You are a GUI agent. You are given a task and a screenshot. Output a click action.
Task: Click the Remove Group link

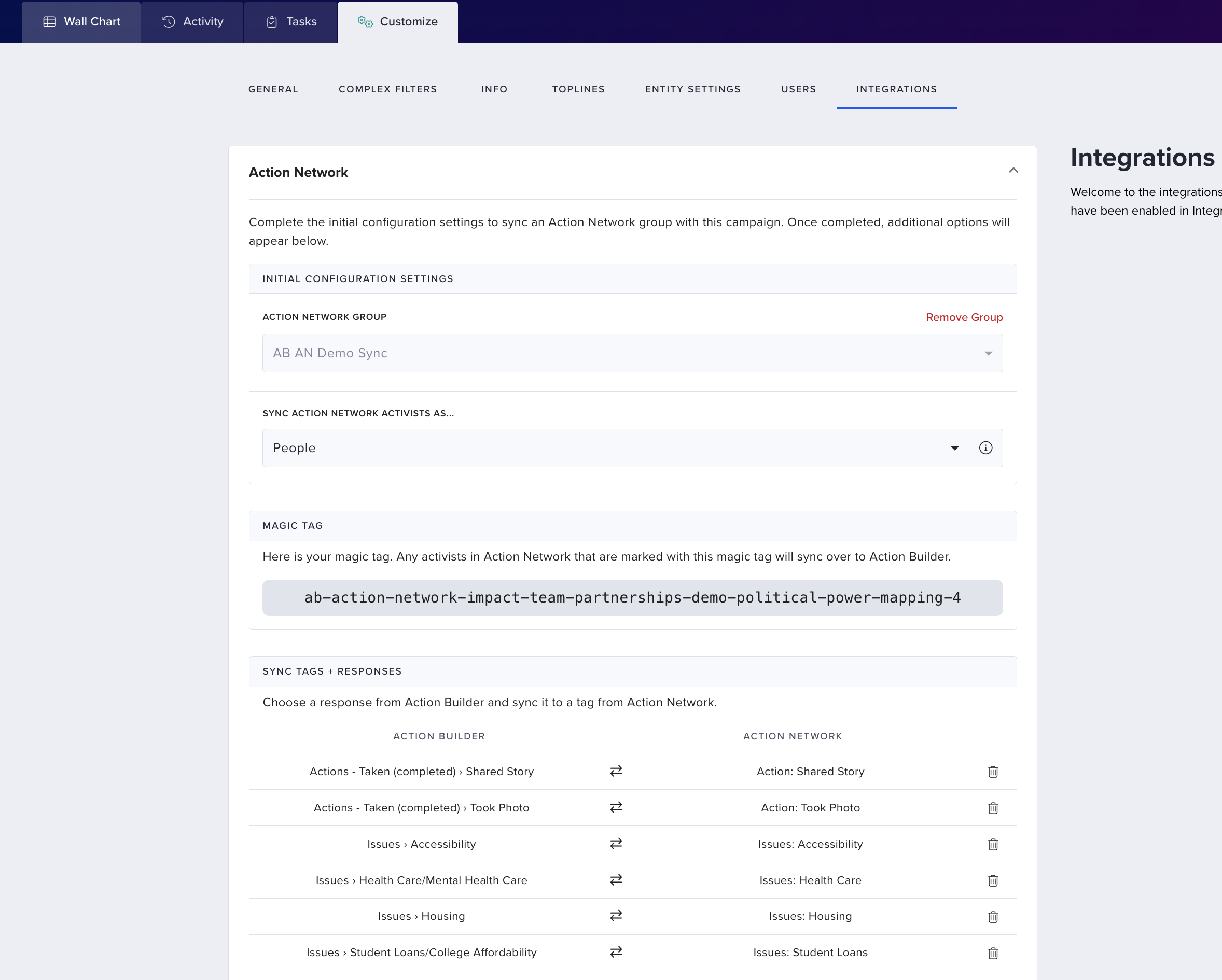pyautogui.click(x=964, y=317)
